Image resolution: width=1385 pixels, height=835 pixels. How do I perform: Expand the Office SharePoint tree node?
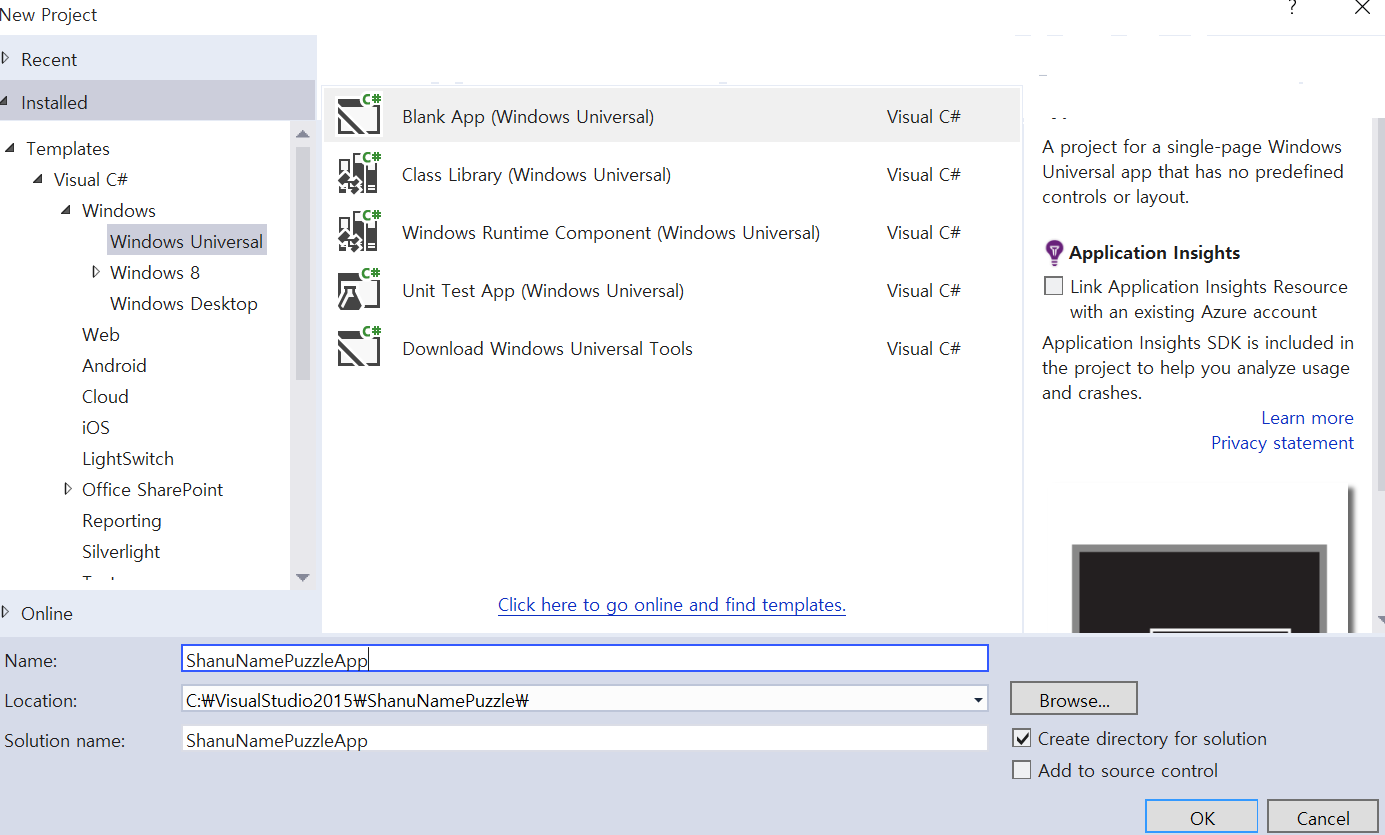(68, 489)
